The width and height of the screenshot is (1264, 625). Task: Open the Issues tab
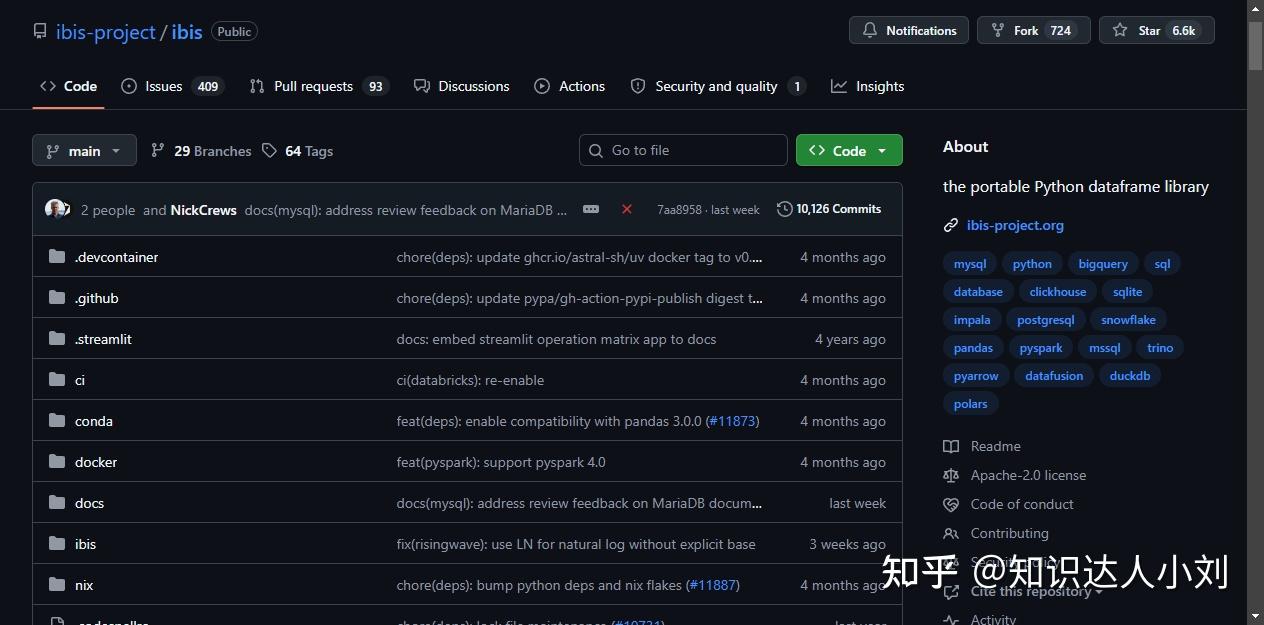point(172,86)
